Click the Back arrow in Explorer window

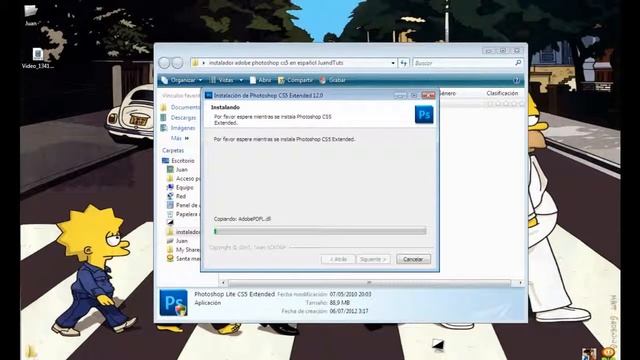pos(164,63)
